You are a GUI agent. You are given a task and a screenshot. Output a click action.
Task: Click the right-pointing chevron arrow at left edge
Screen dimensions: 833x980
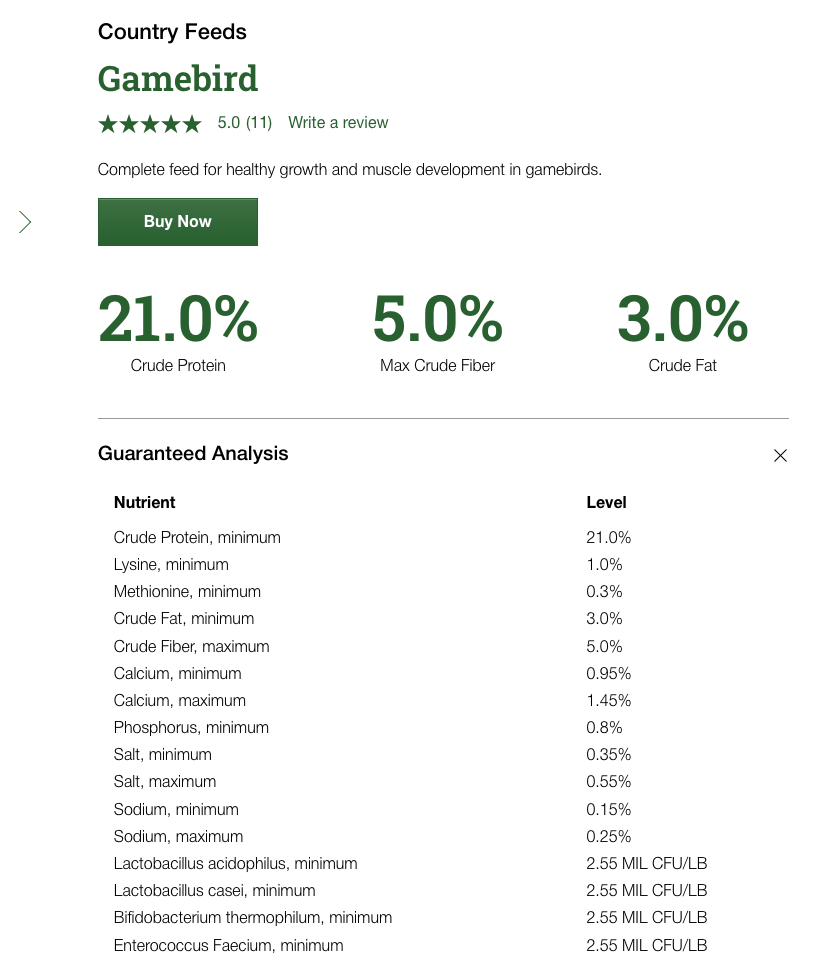[26, 222]
